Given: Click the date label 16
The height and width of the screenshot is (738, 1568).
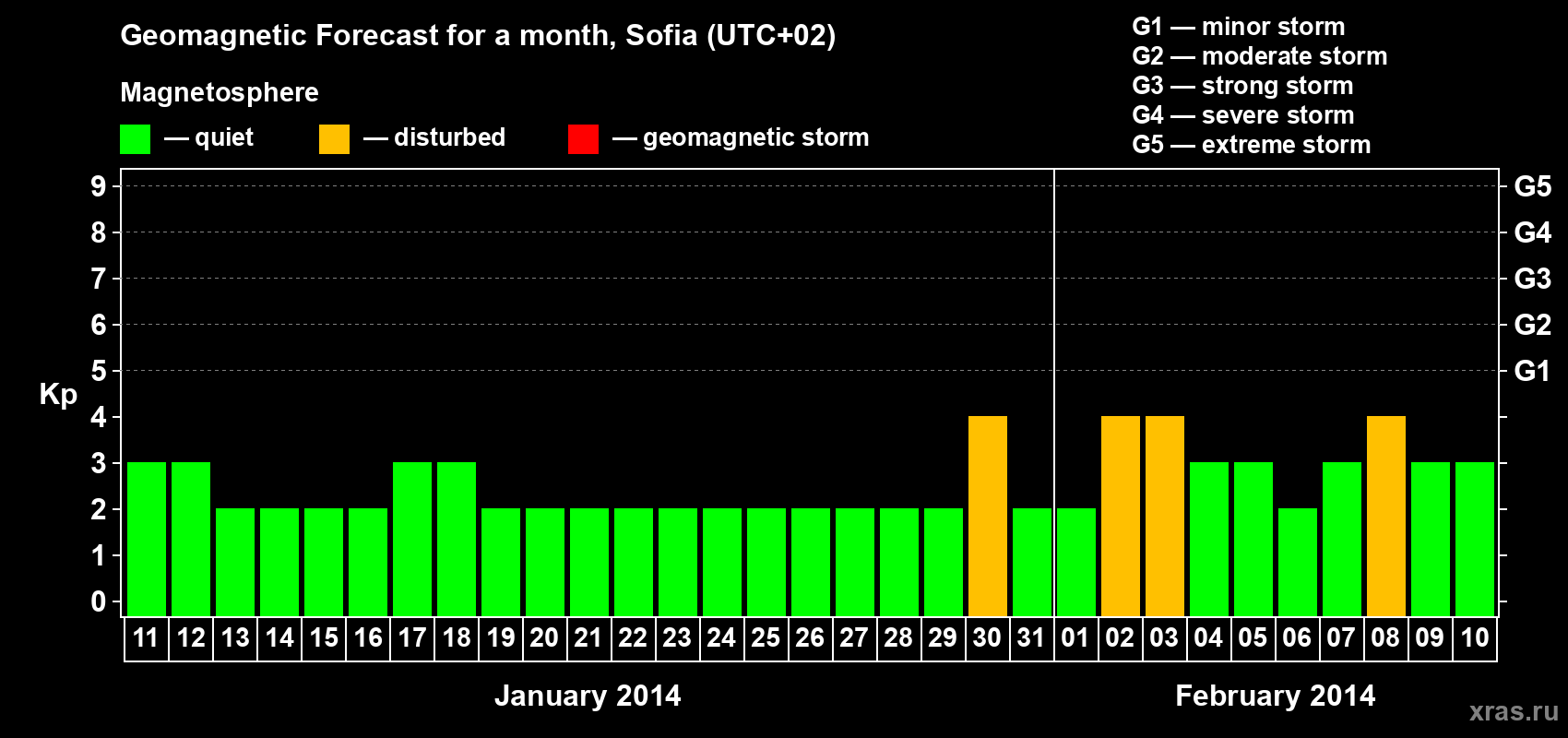Looking at the screenshot, I should [x=367, y=637].
